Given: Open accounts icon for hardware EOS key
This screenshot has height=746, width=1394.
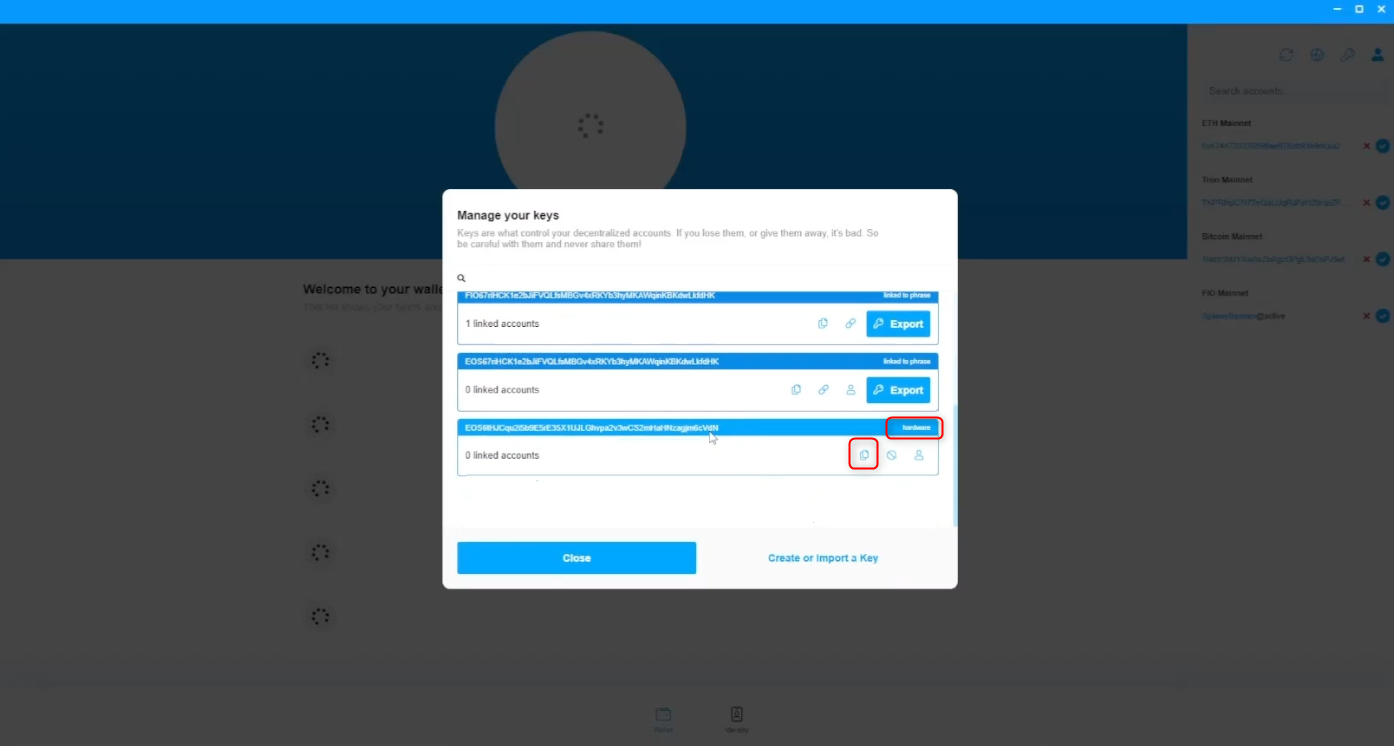Looking at the screenshot, I should tap(919, 455).
